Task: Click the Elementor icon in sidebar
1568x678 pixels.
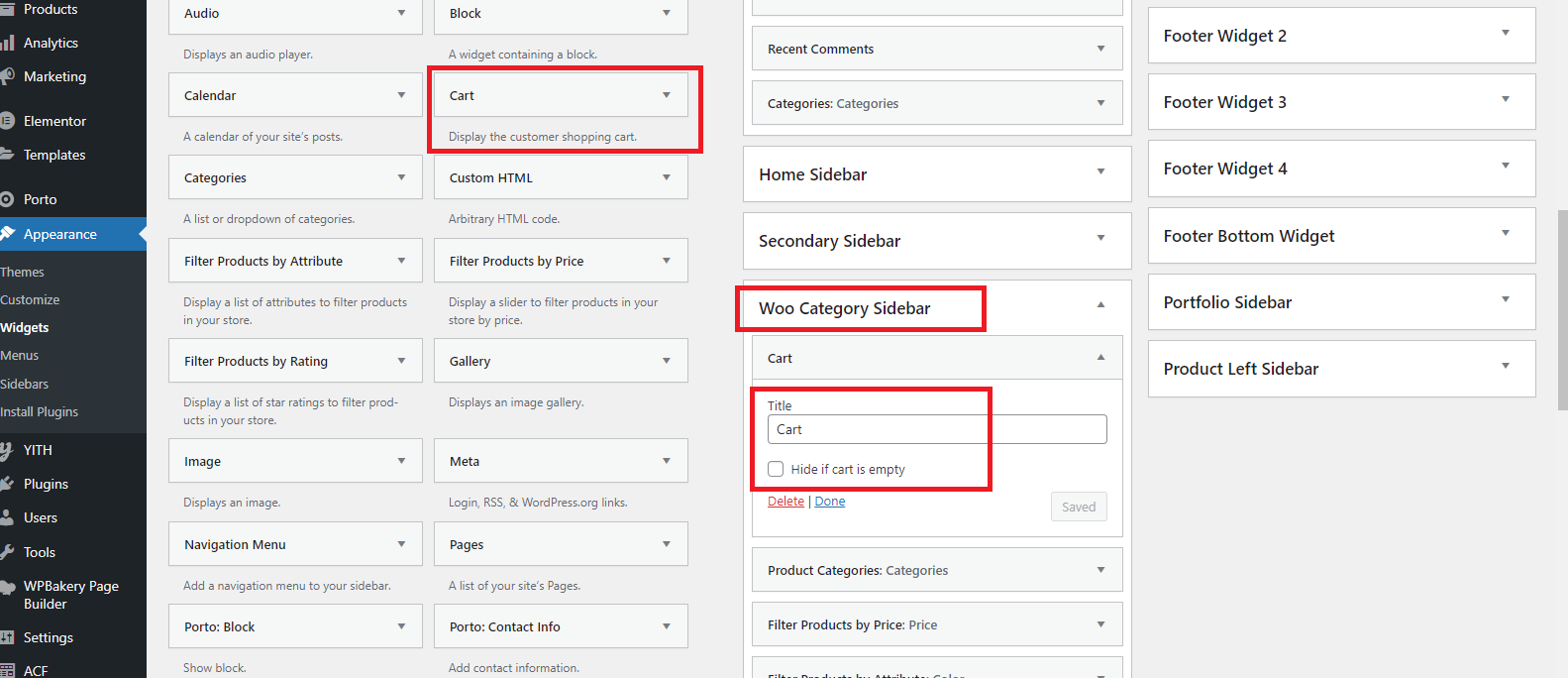Action: (x=7, y=121)
